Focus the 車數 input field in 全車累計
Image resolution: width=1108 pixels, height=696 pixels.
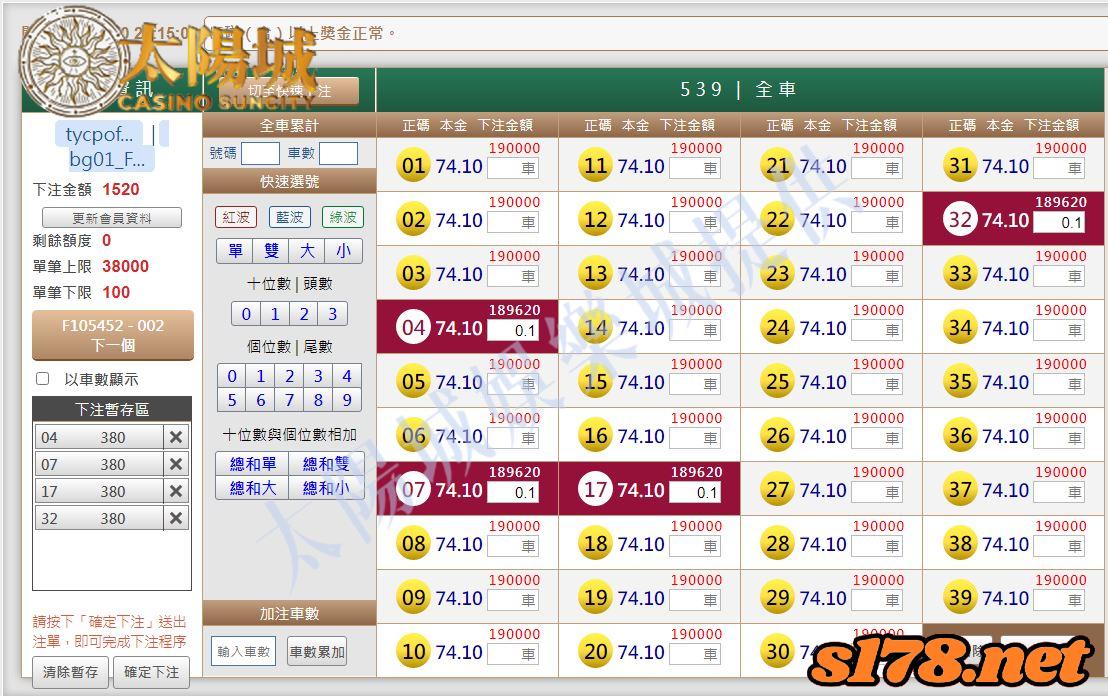(x=338, y=153)
